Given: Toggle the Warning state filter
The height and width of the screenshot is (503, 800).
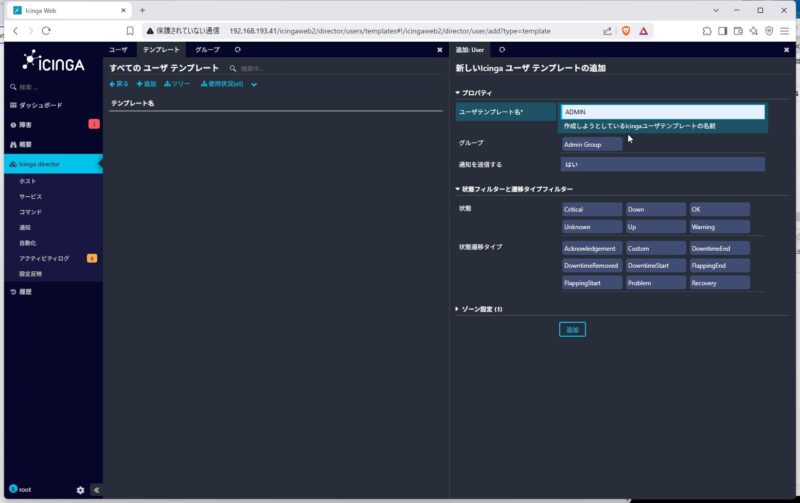Looking at the screenshot, I should 719,227.
